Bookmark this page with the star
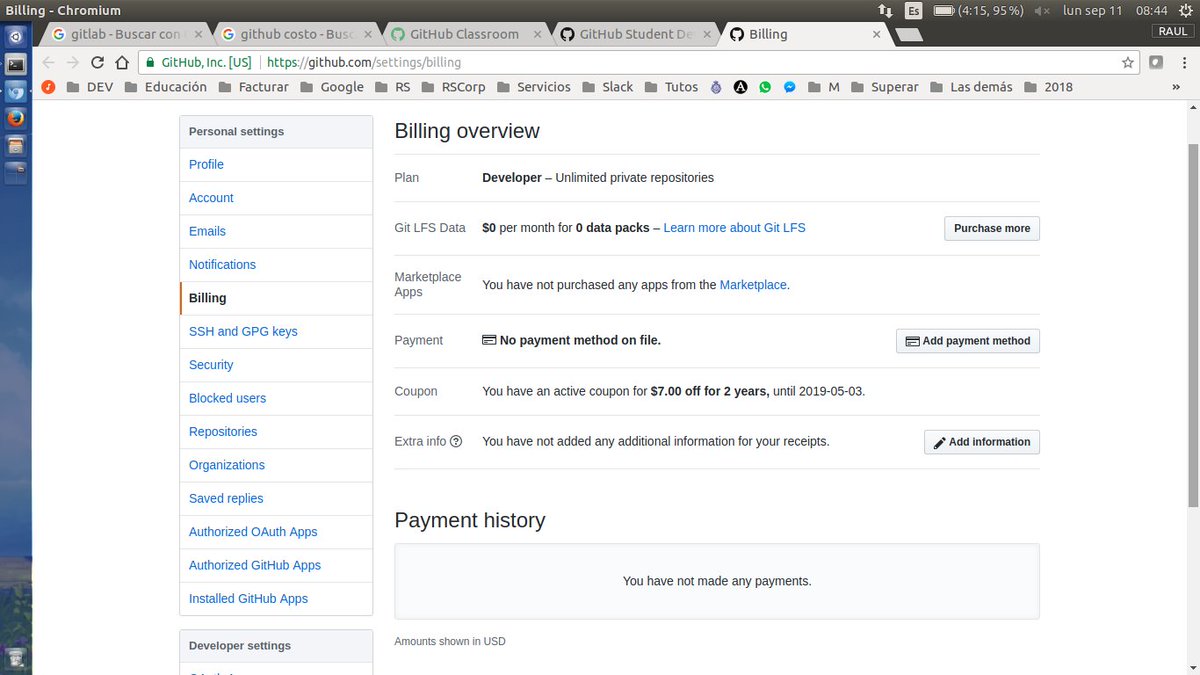This screenshot has height=675, width=1200. tap(1128, 62)
